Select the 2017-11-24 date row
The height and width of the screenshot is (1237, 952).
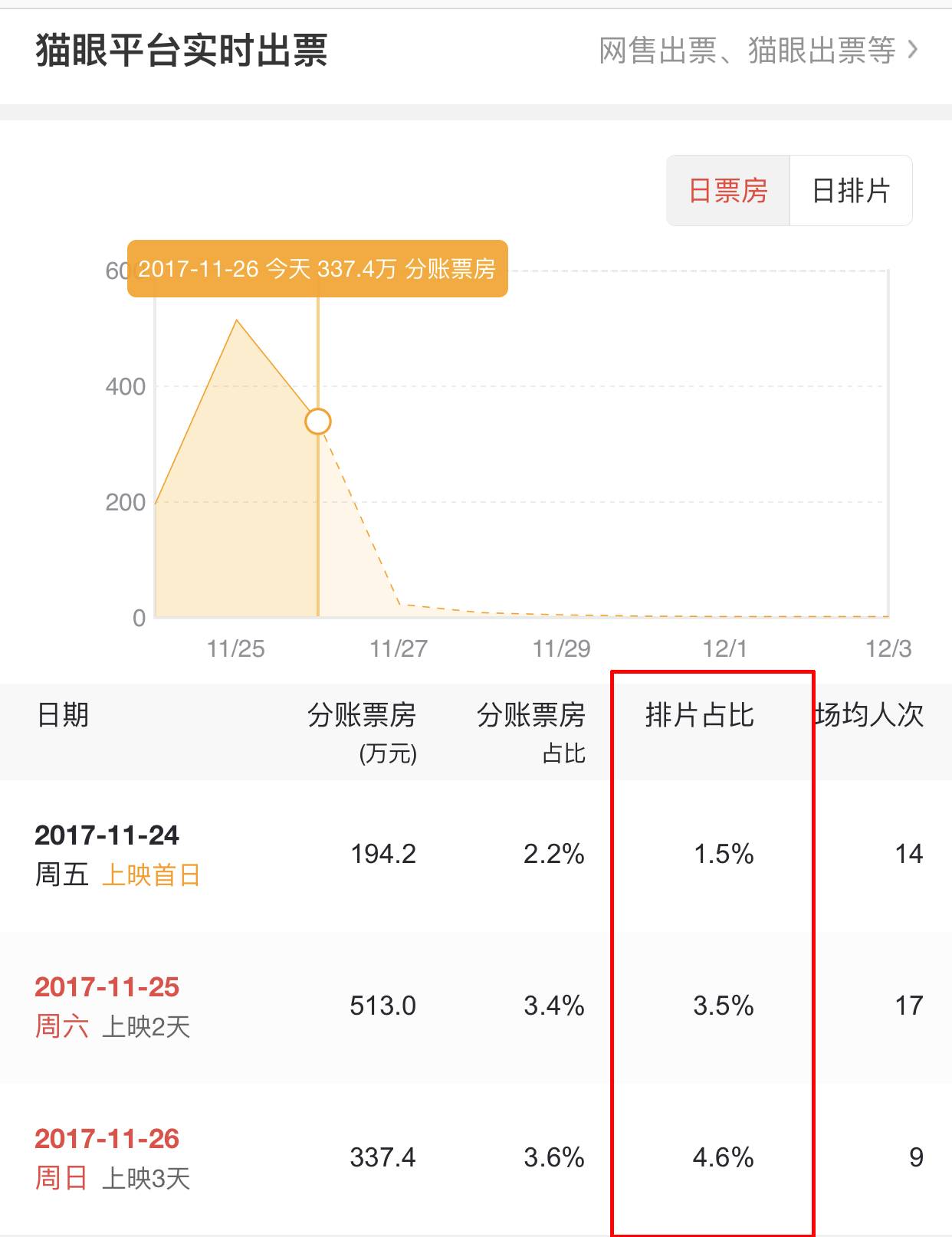click(x=476, y=855)
